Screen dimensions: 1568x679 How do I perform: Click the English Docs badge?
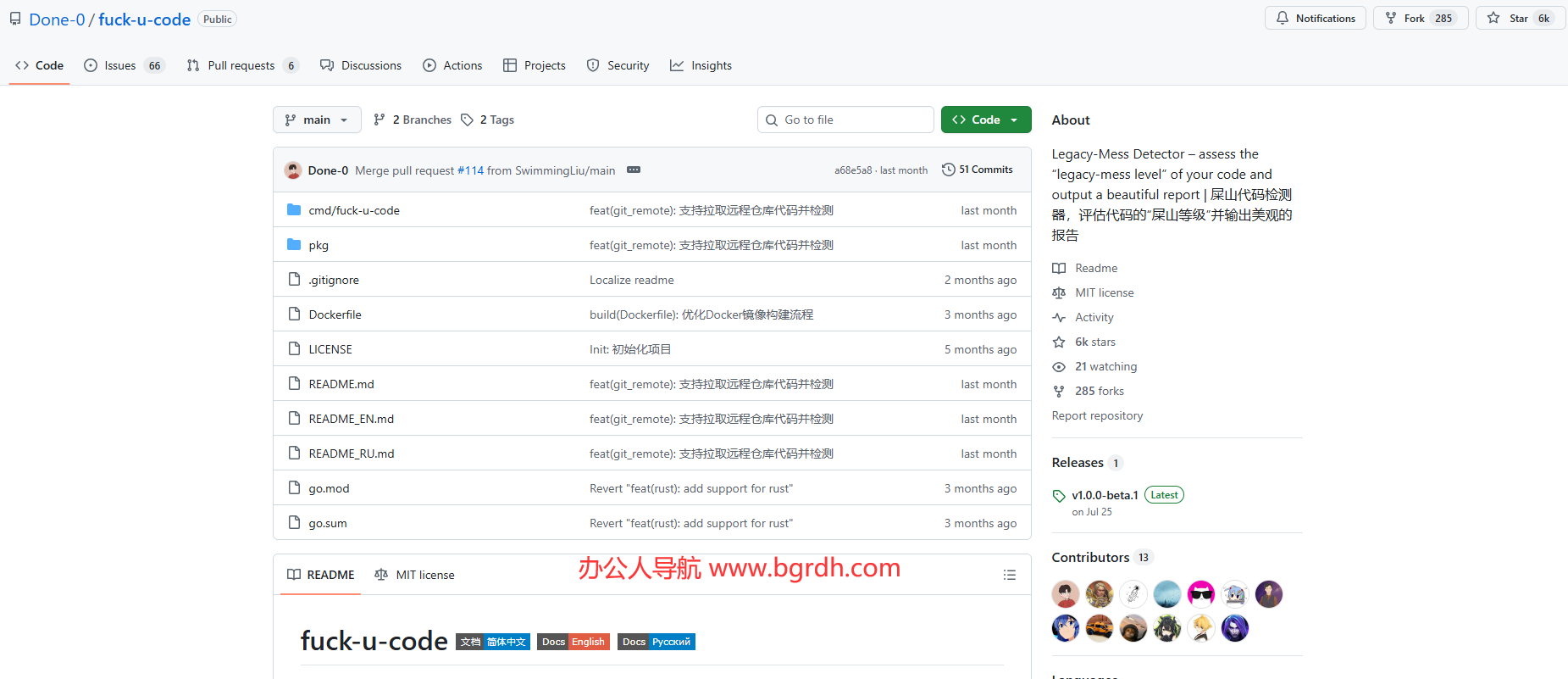pyautogui.click(x=573, y=642)
